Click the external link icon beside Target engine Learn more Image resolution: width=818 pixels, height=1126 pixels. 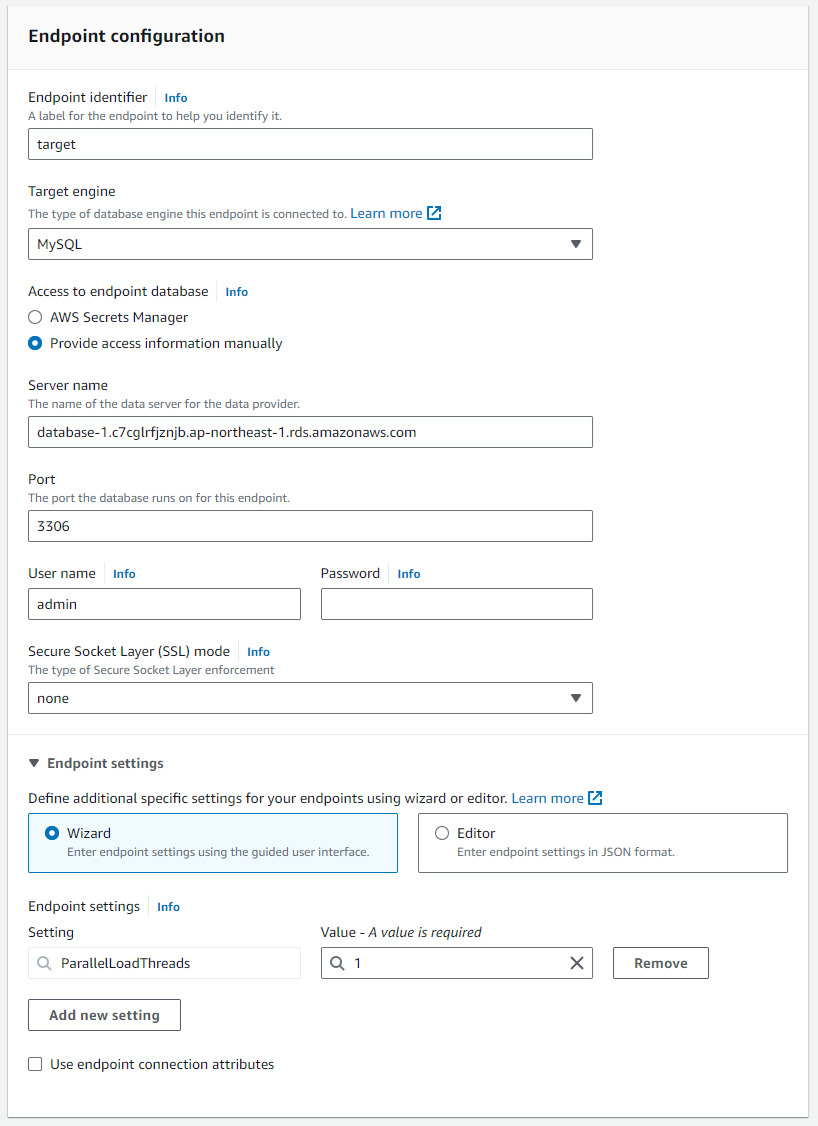[434, 213]
